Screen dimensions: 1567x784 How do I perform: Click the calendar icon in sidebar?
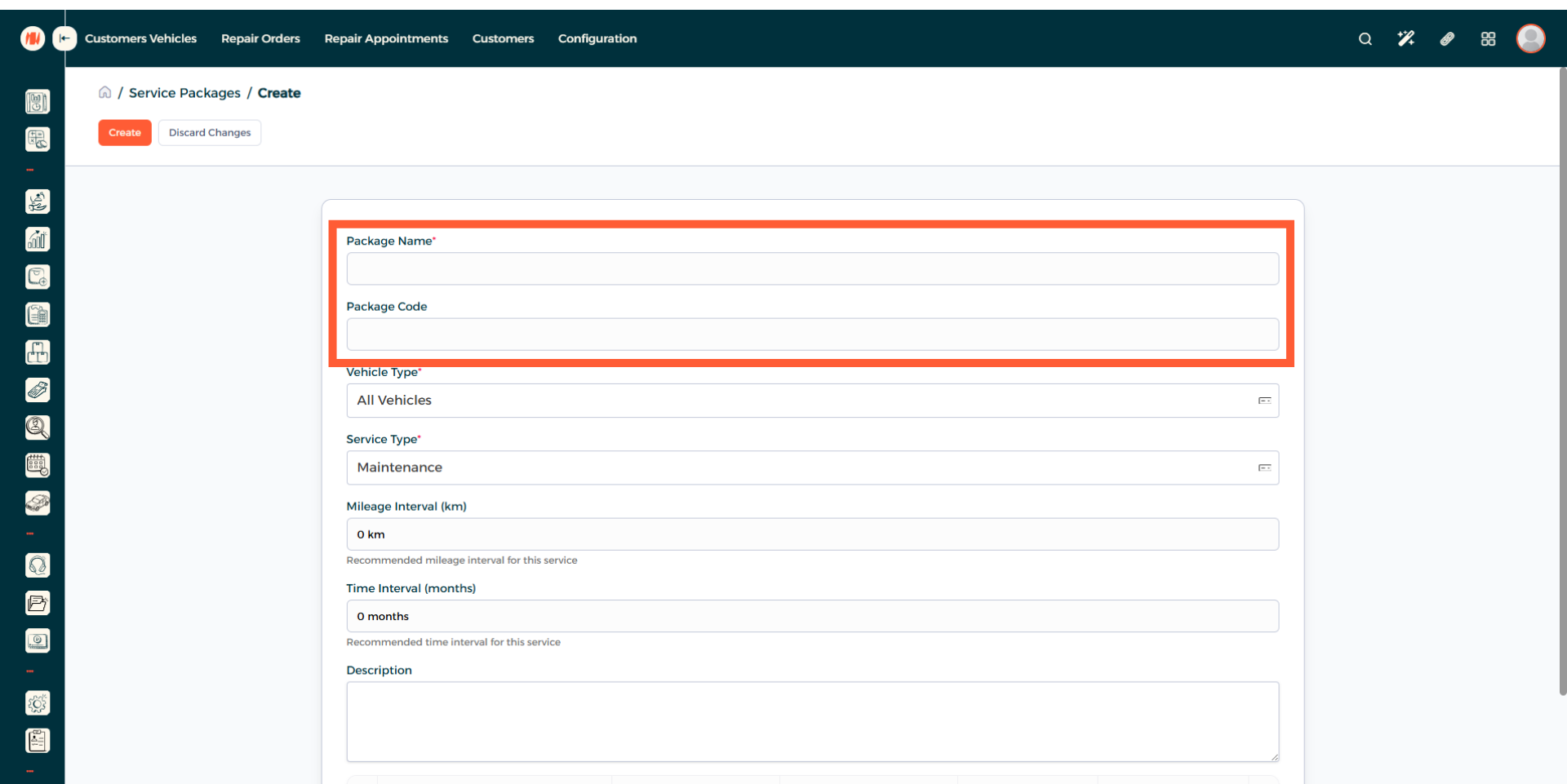coord(38,465)
